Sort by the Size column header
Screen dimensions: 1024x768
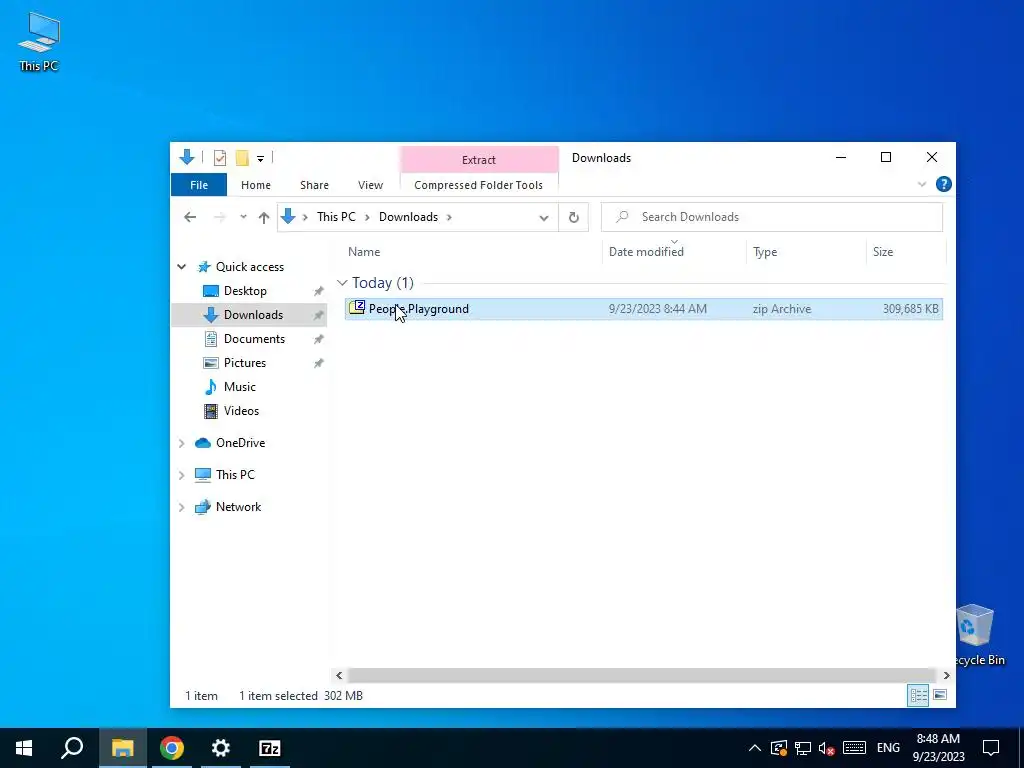click(883, 251)
